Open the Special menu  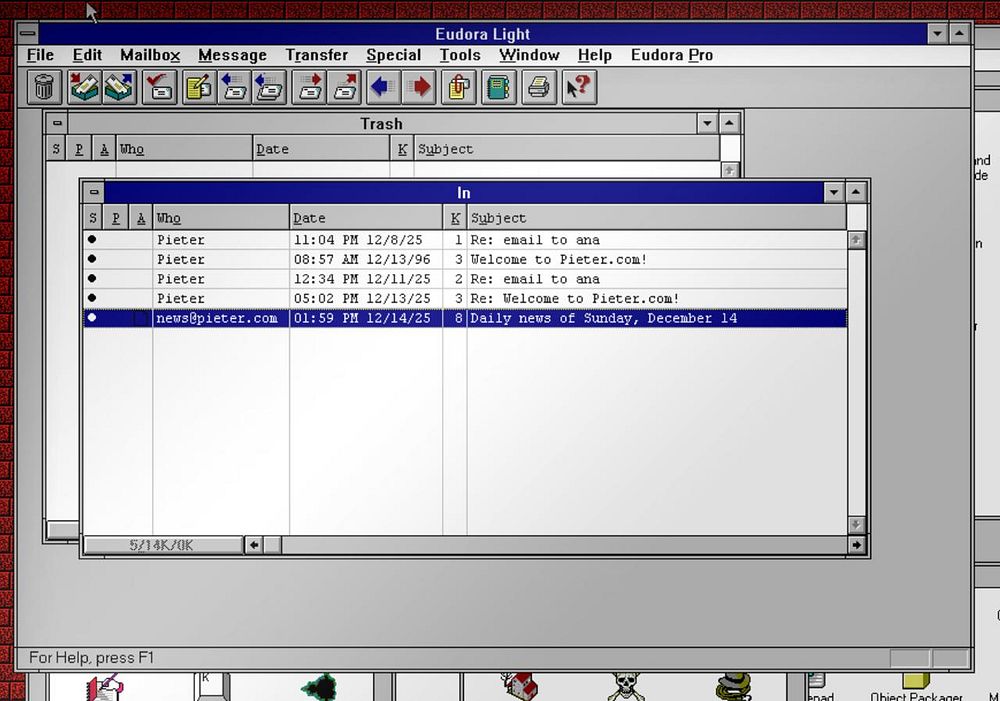[393, 55]
